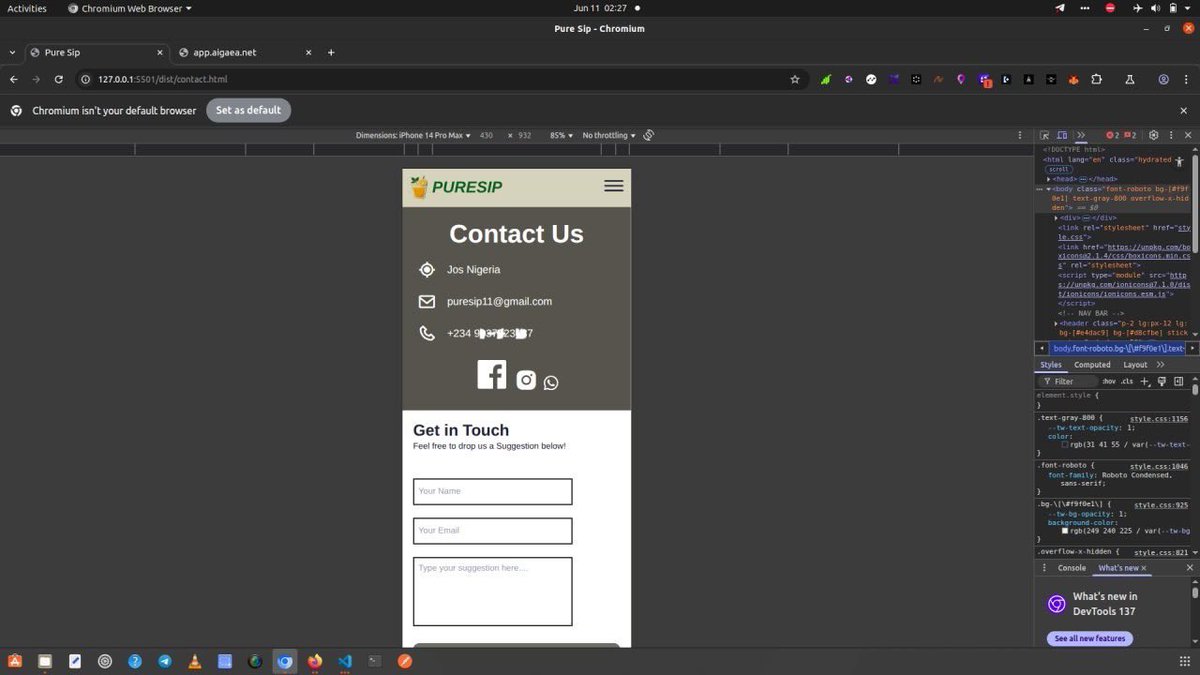Switch to the Layout tab
Viewport: 1200px width, 675px height.
[1135, 365]
